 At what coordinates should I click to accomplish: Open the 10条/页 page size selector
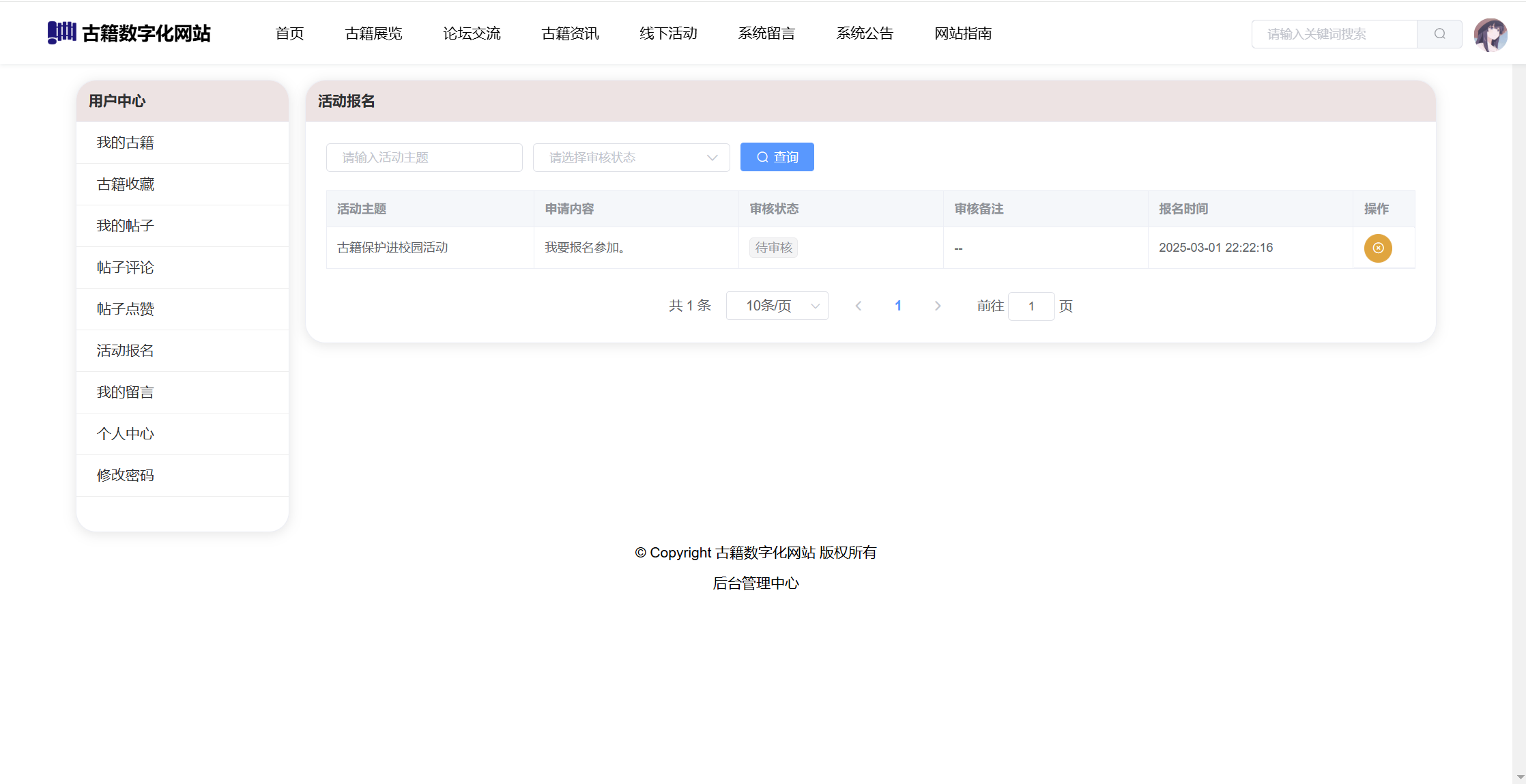coord(777,306)
